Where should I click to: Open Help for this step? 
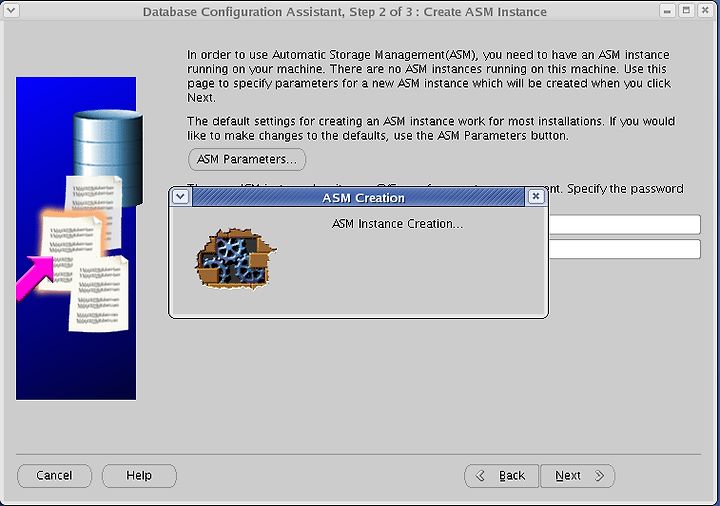(x=139, y=476)
